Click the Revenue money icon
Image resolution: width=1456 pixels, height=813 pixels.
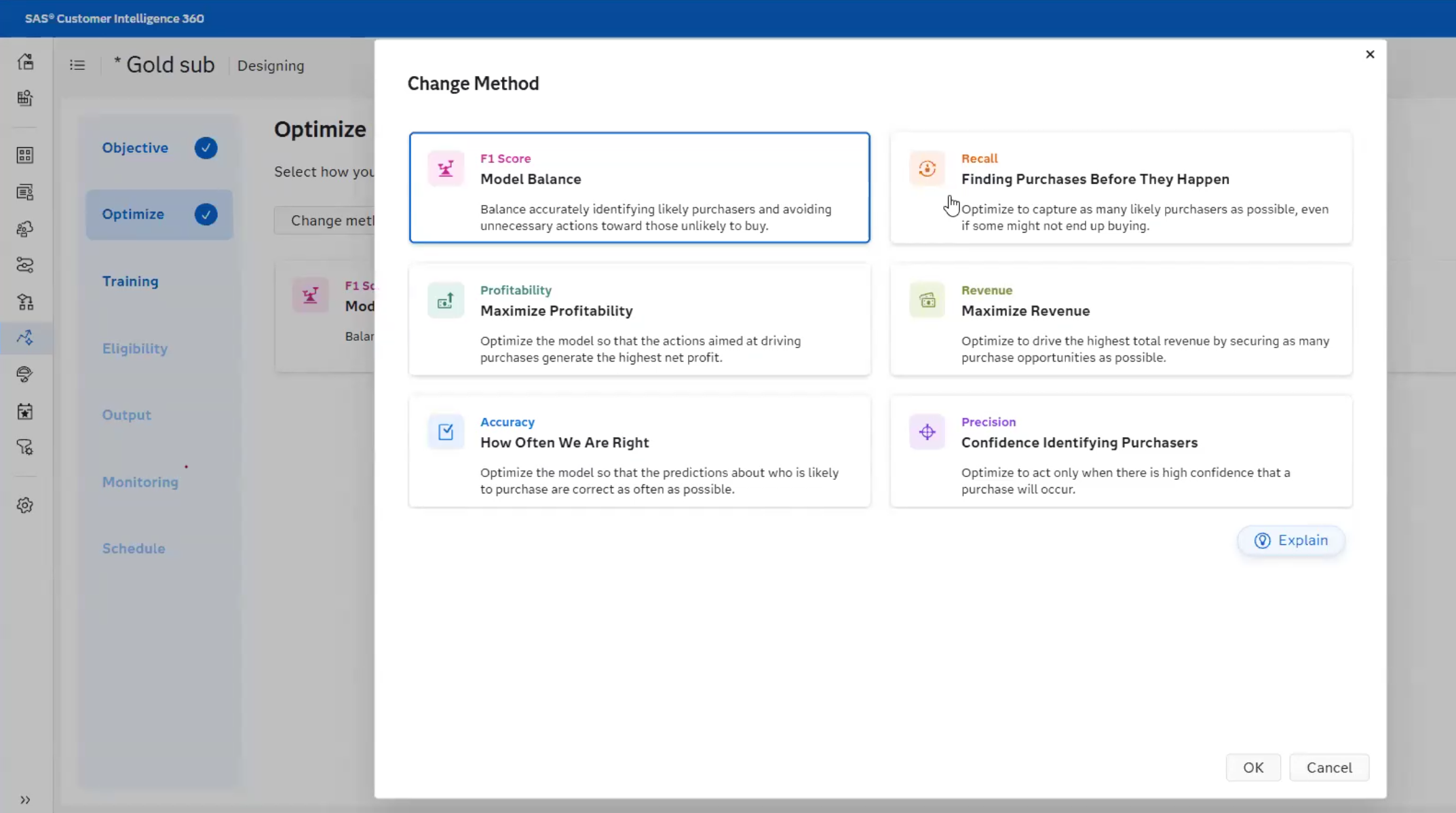[927, 300]
